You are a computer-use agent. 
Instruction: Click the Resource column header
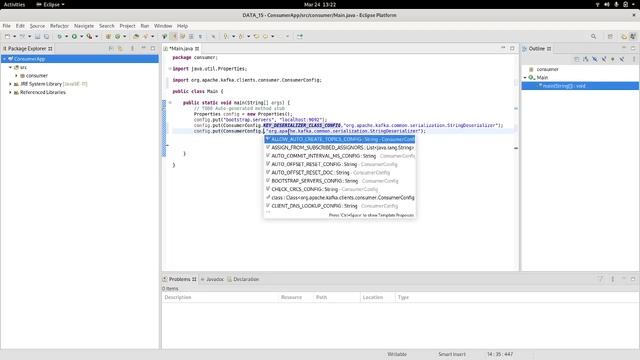point(296,297)
